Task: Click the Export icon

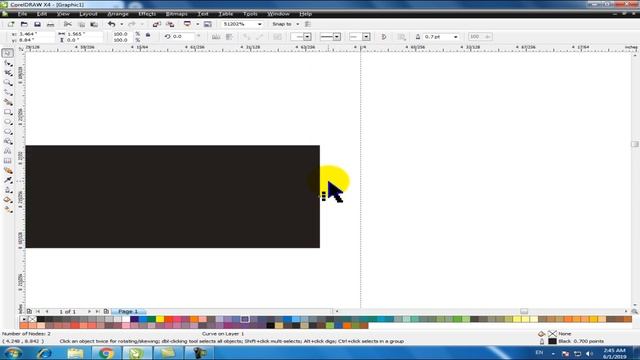Action: (170, 24)
